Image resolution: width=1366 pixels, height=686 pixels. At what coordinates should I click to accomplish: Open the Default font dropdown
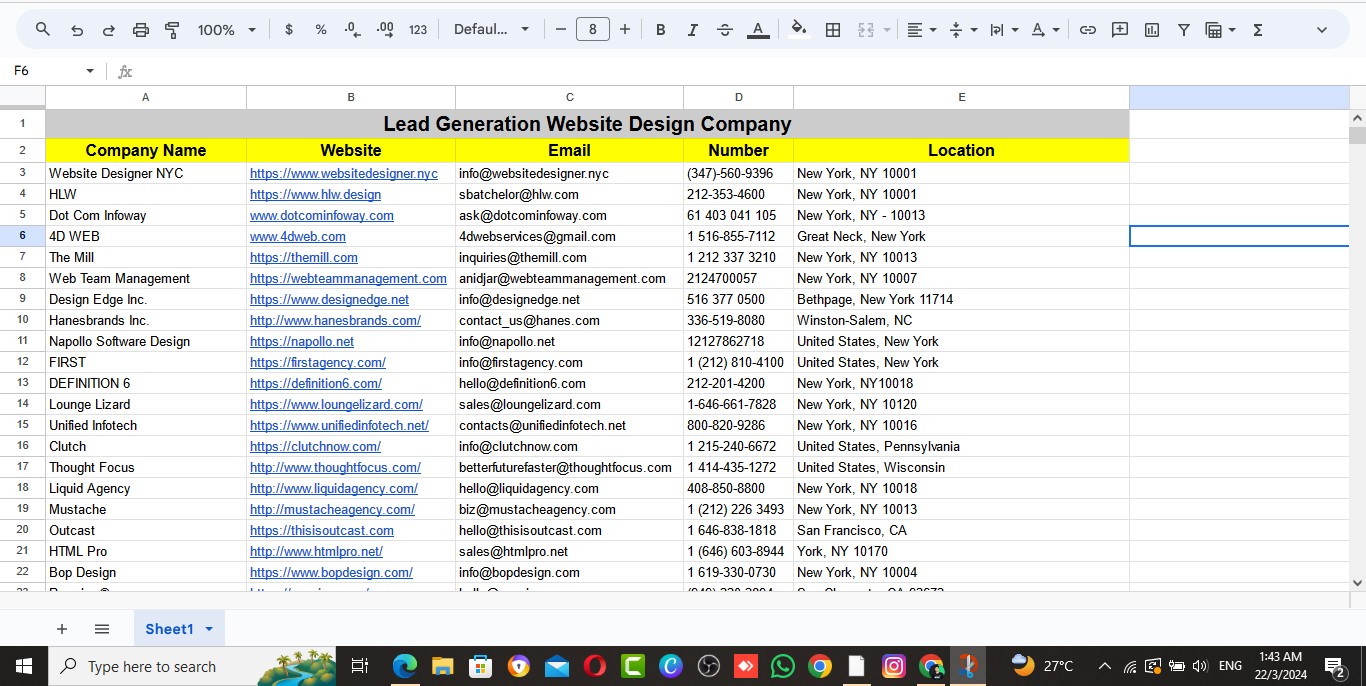[492, 29]
